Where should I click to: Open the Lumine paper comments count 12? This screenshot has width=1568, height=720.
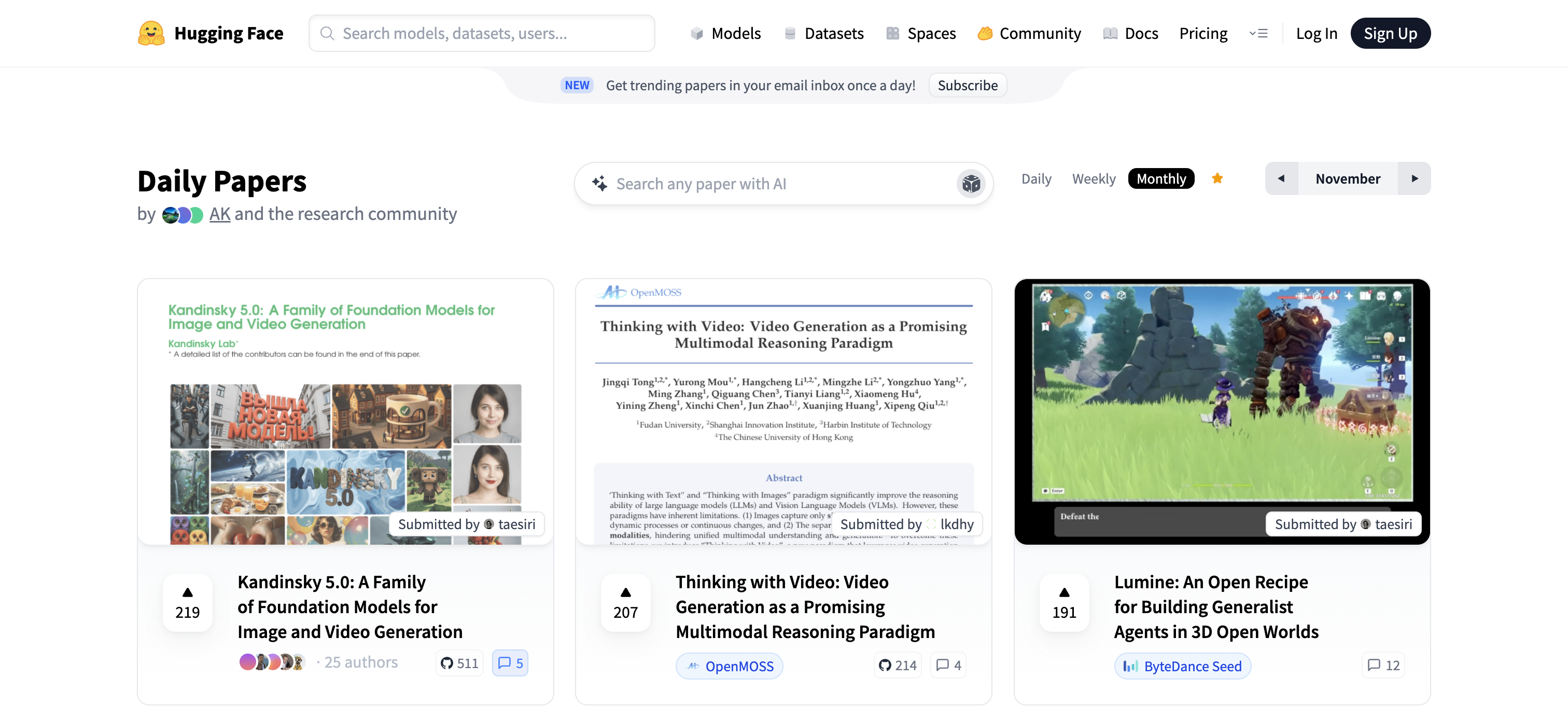pos(1383,665)
